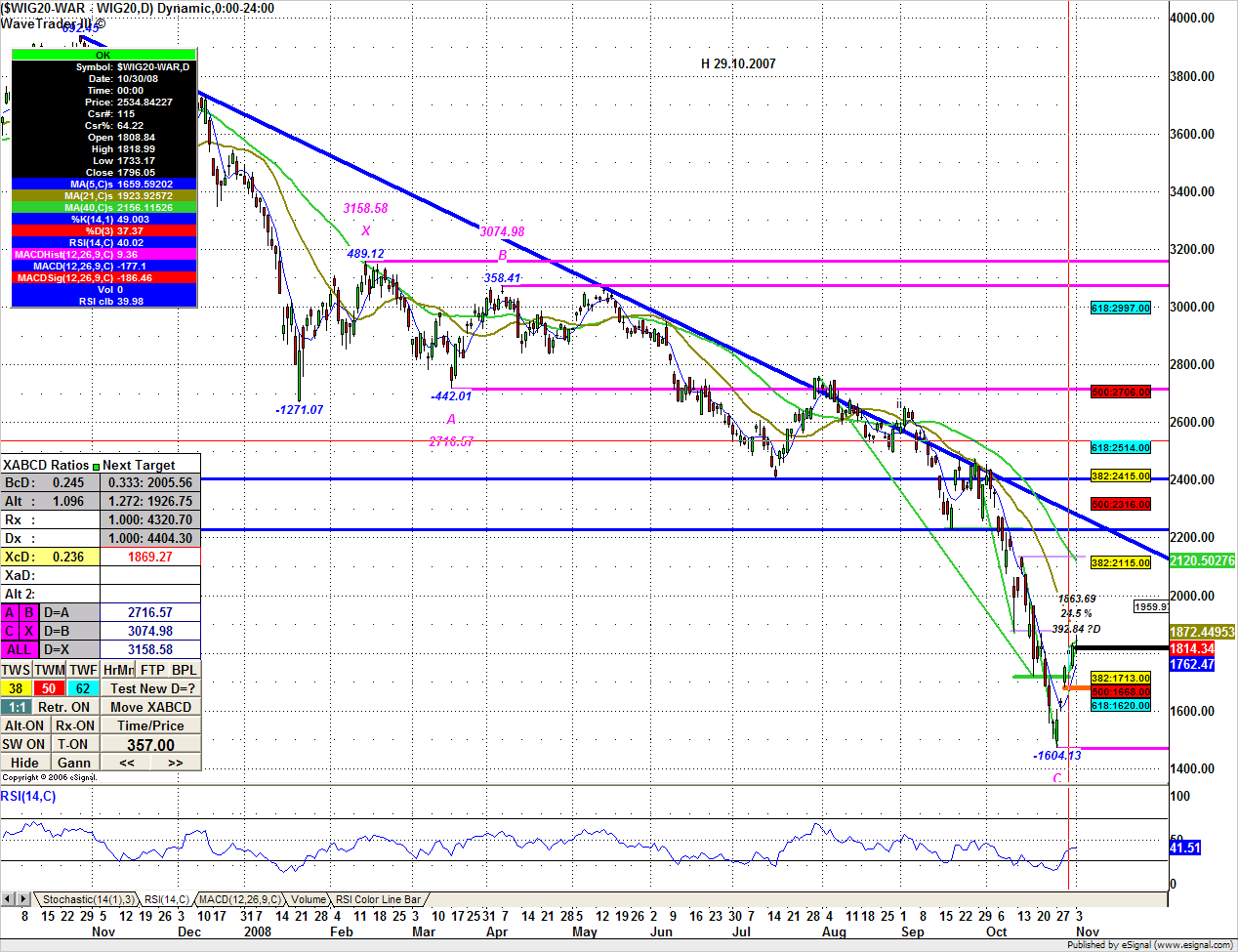This screenshot has width=1238, height=952.
Task: Click the RSI(14,C) 40.02 data row
Action: 104,242
